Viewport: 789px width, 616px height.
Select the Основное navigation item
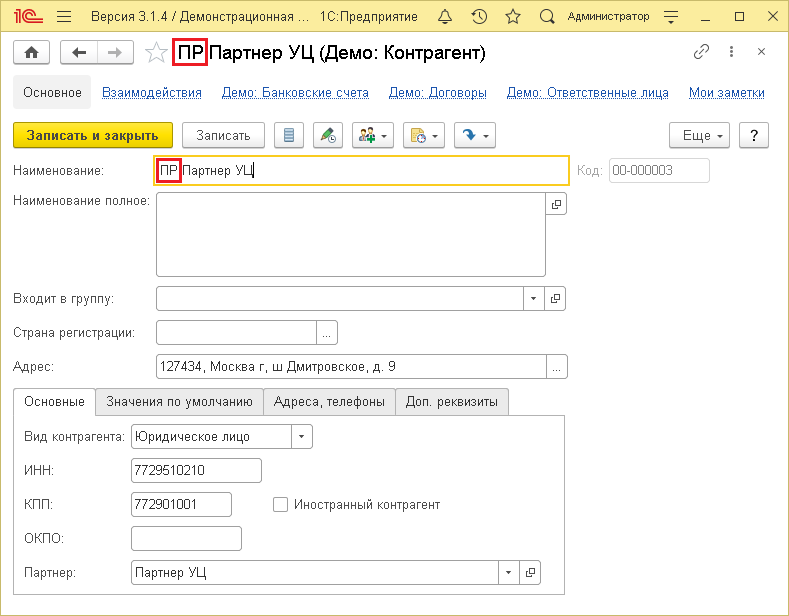[x=52, y=93]
